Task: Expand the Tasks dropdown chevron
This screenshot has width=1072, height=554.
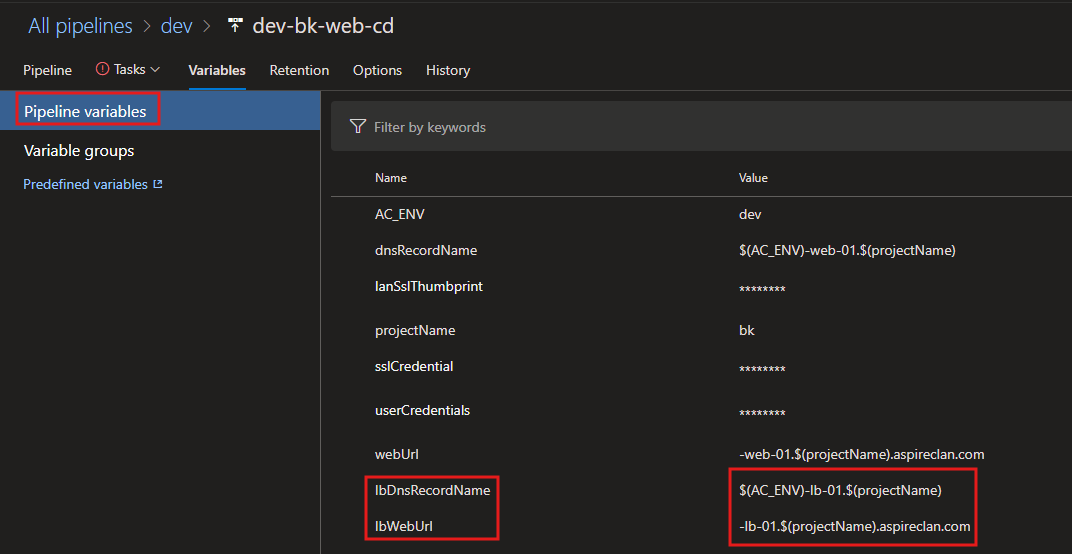Action: coord(155,70)
